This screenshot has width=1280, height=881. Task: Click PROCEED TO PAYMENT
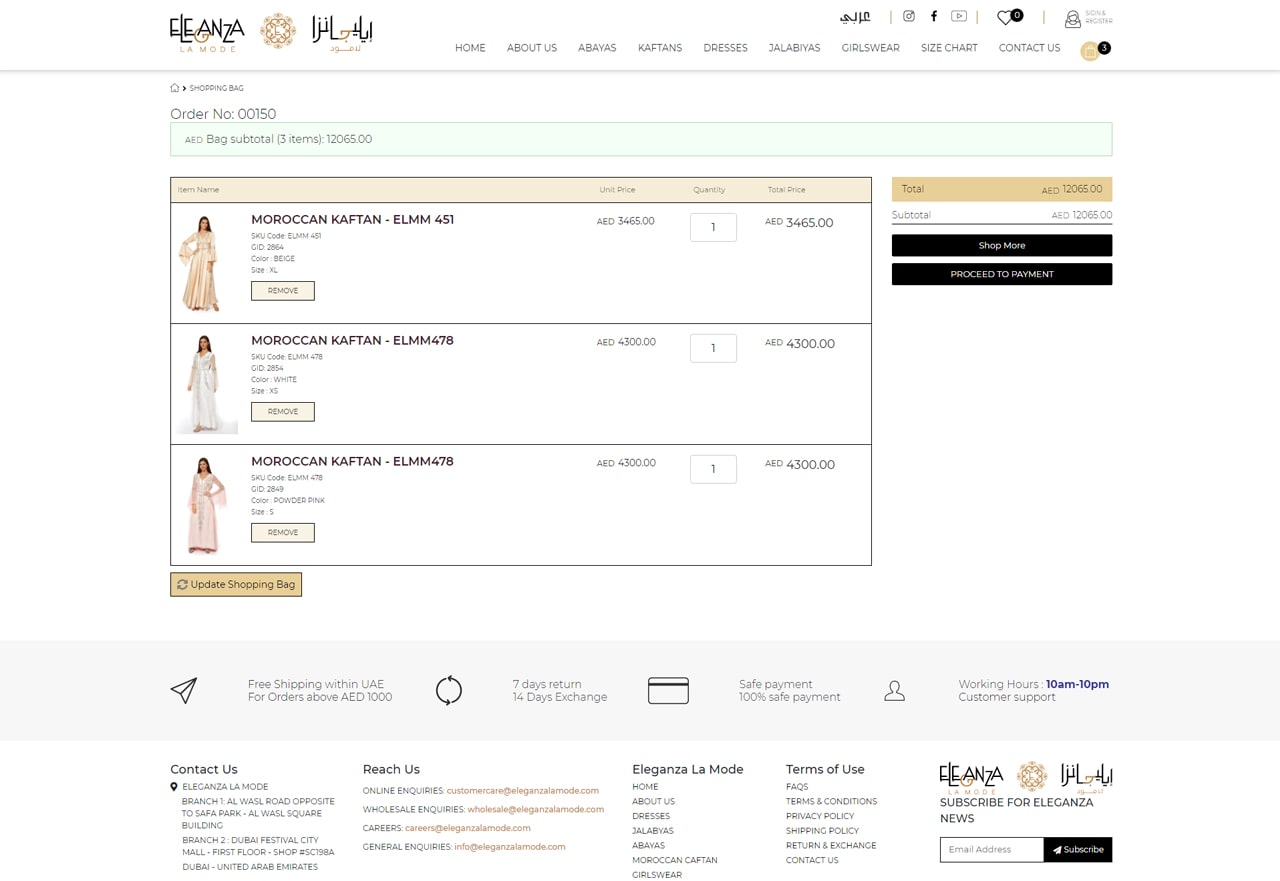click(1002, 274)
